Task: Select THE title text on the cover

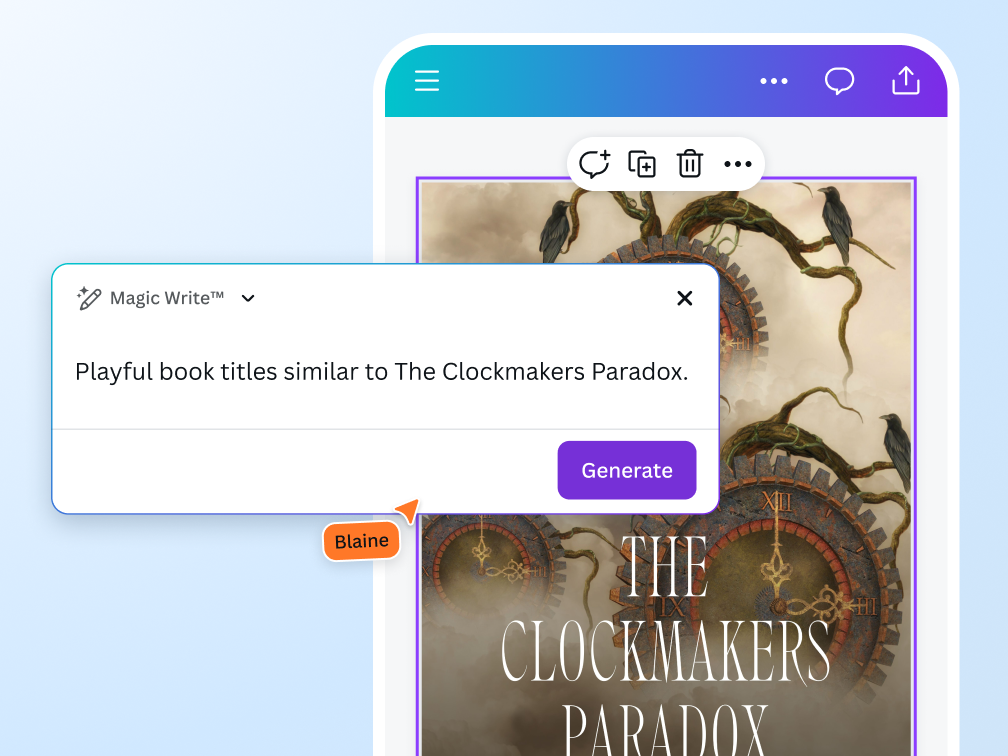Action: click(x=665, y=566)
